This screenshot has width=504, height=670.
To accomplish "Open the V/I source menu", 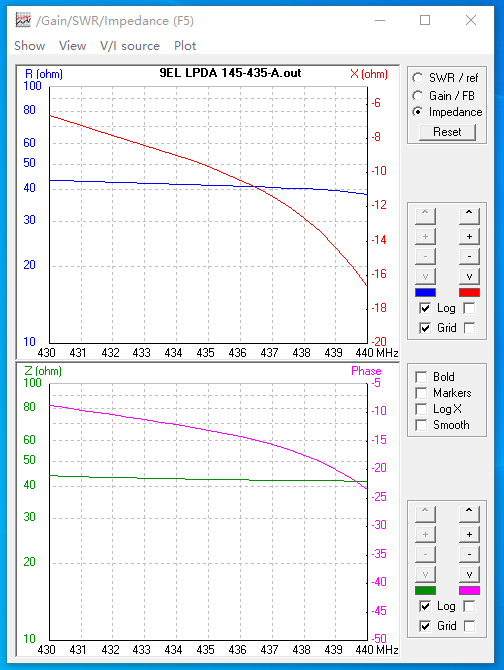I will (130, 46).
